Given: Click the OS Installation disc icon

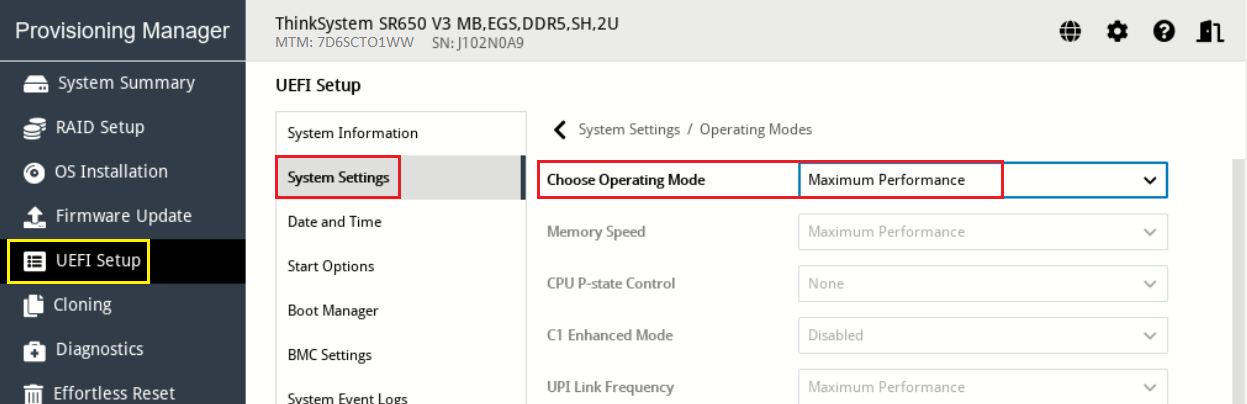Looking at the screenshot, I should tap(35, 172).
